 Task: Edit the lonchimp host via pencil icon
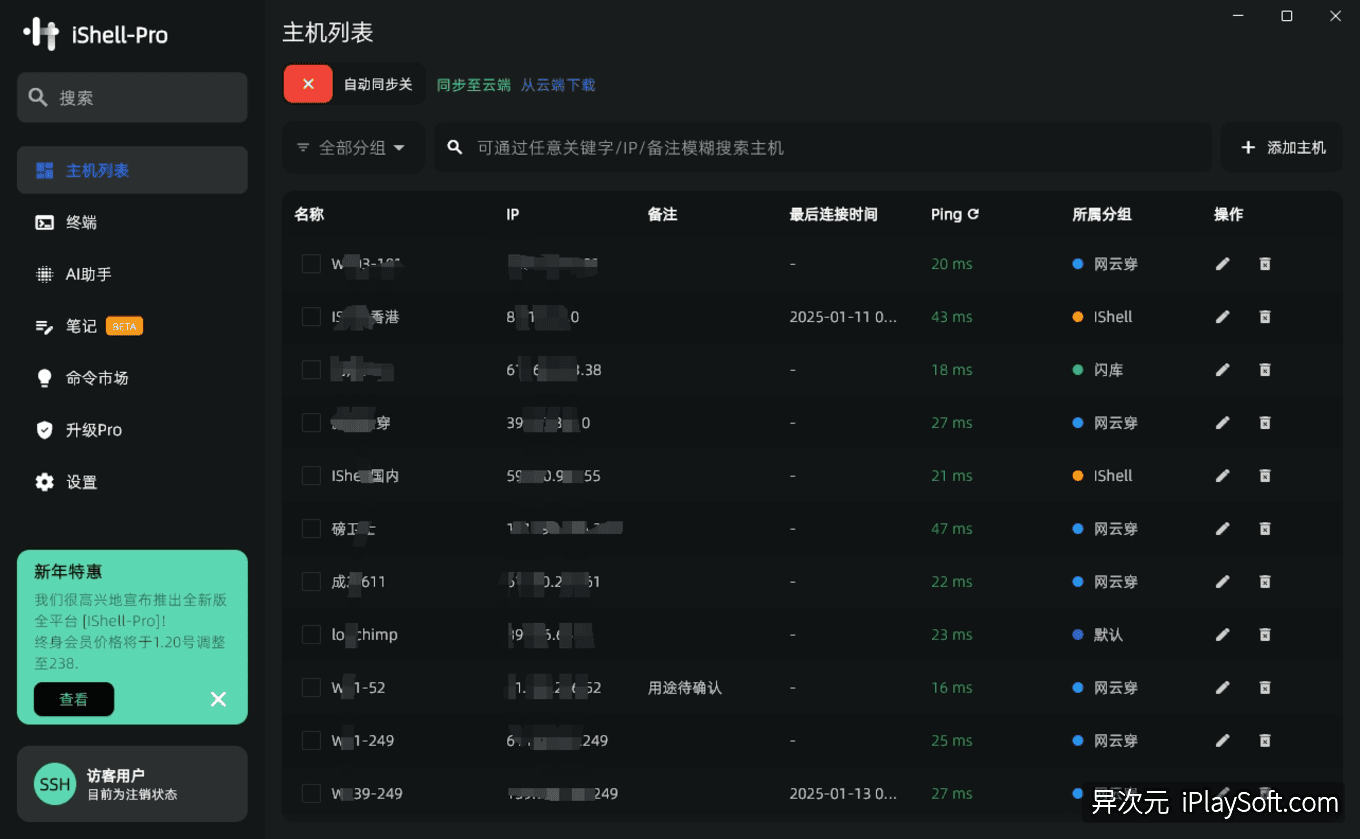point(1222,634)
